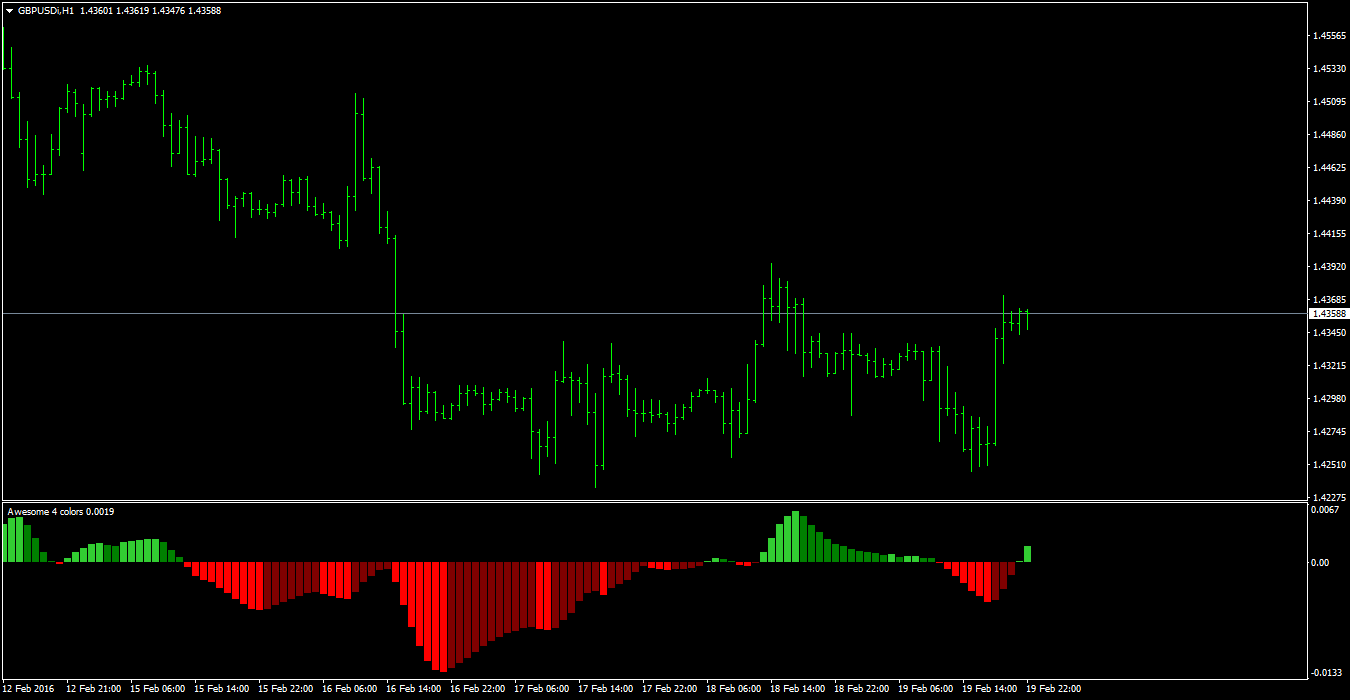The width and height of the screenshot is (1350, 700).
Task: Click the 17 Feb 06:00 time label
Action: [x=542, y=689]
